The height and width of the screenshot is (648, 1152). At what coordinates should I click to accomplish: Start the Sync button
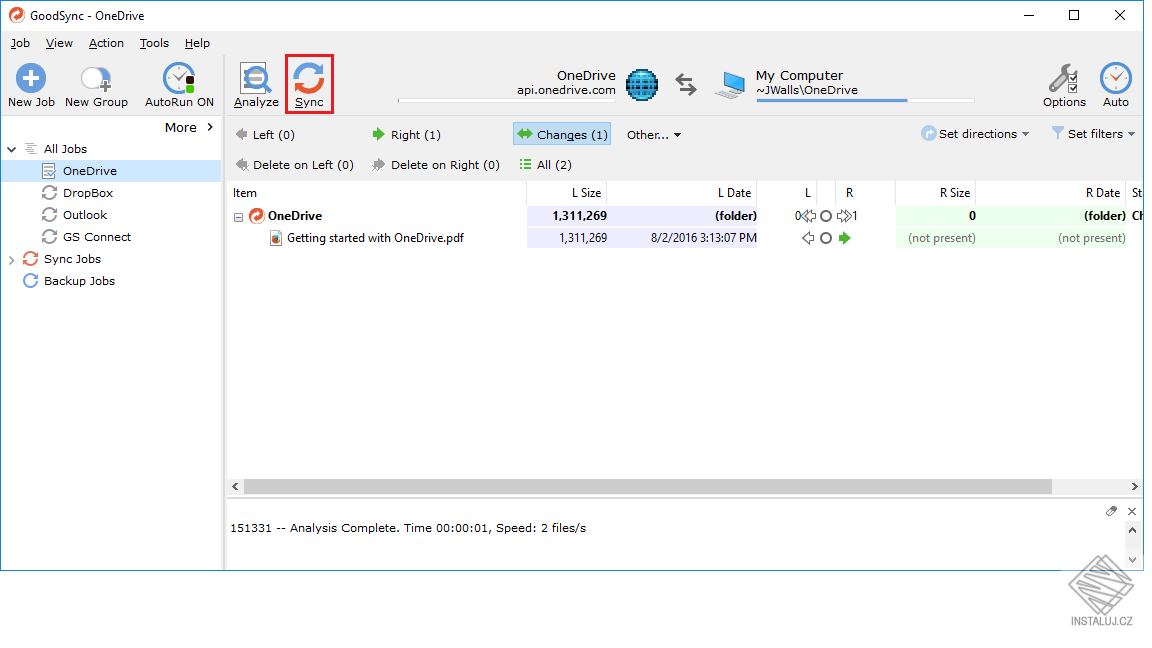[309, 85]
